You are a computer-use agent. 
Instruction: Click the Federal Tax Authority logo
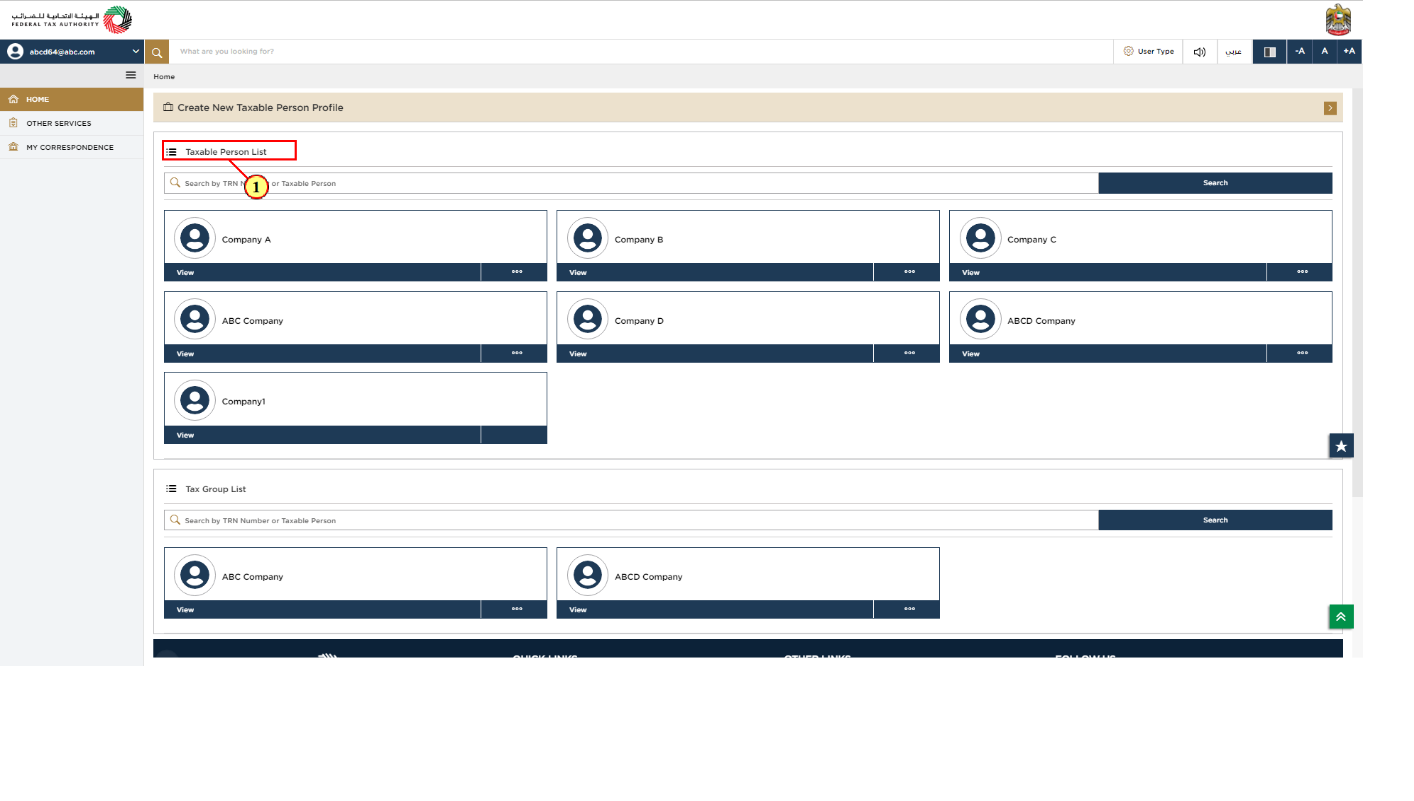click(x=71, y=19)
